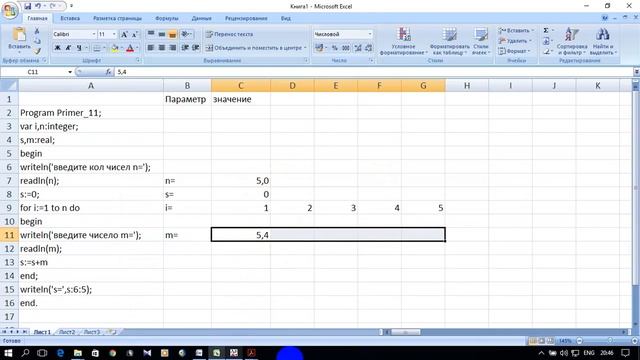Screen dimensions: 640x360
Task: Click the Office button logo
Action: point(10,10)
